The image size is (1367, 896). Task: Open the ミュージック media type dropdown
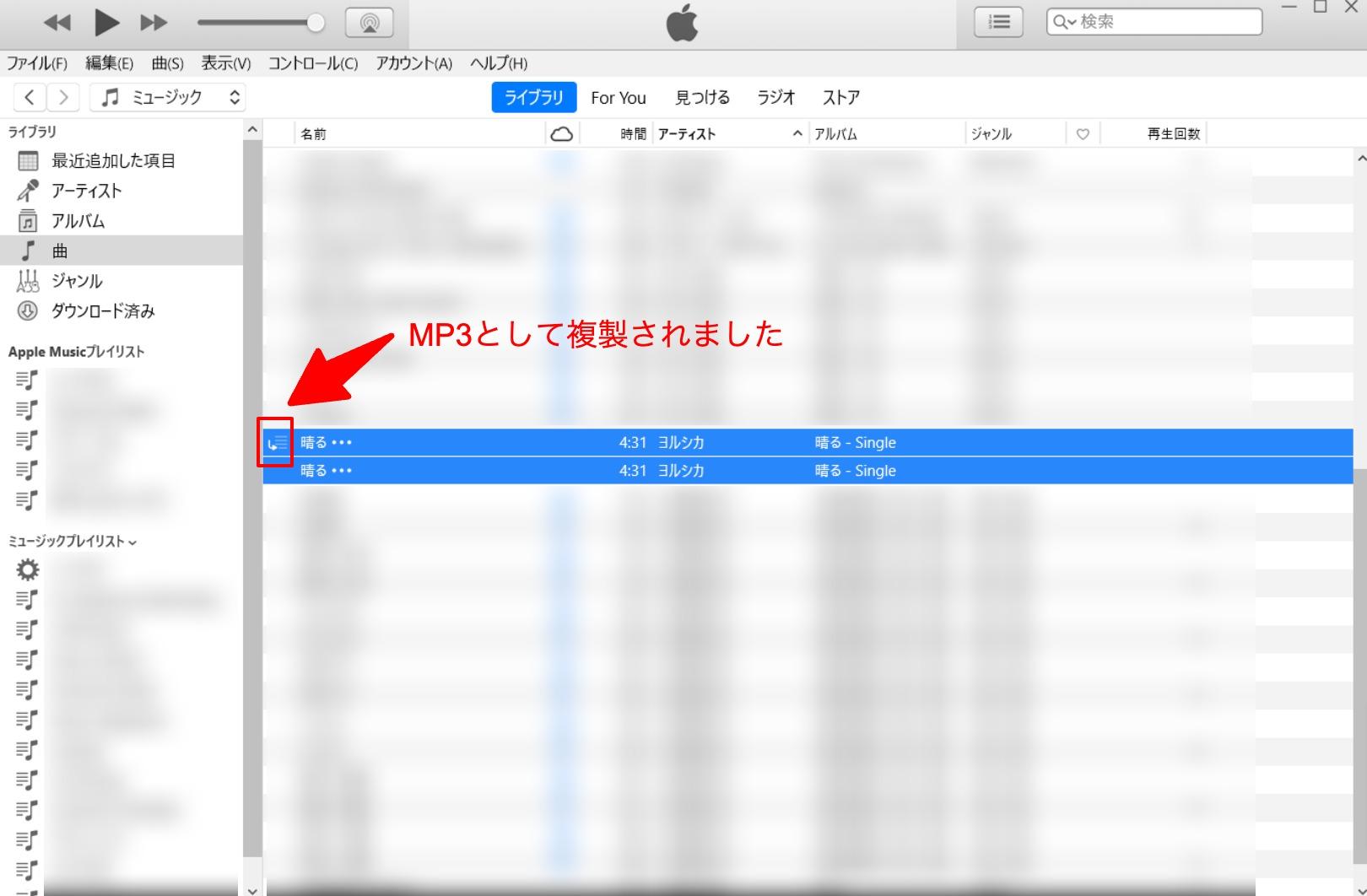168,97
